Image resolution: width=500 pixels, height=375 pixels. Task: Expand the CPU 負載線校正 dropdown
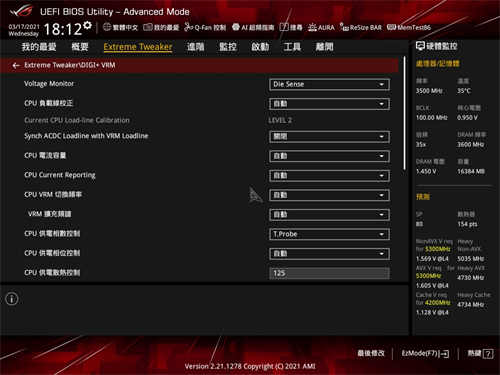pos(329,104)
